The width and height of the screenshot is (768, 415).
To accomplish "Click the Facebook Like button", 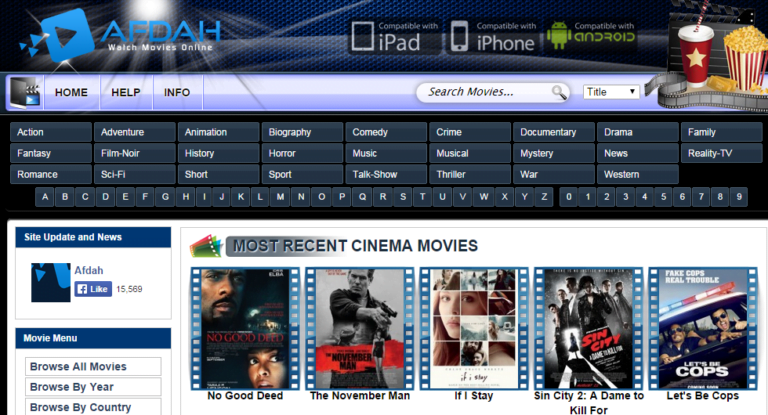I will 92,289.
